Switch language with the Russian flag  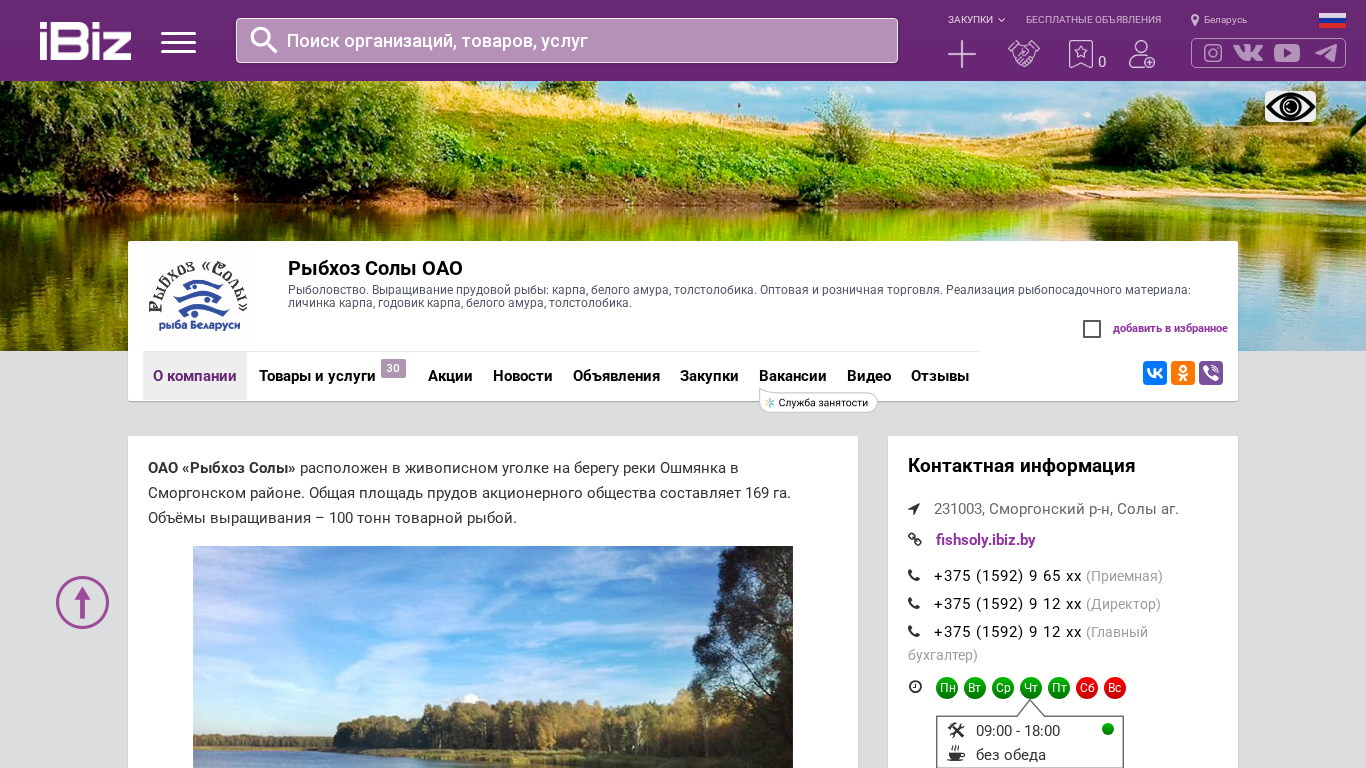1332,20
